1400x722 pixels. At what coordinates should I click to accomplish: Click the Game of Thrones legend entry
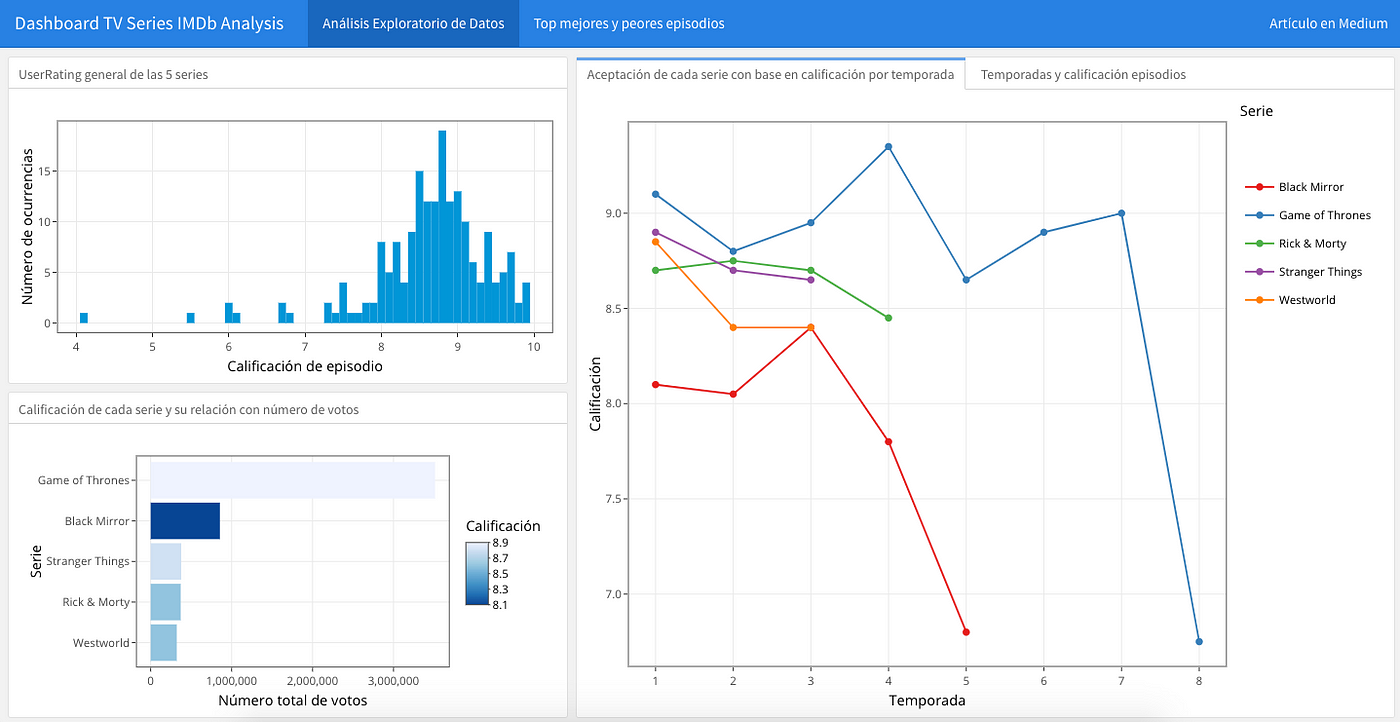pyautogui.click(x=1307, y=215)
